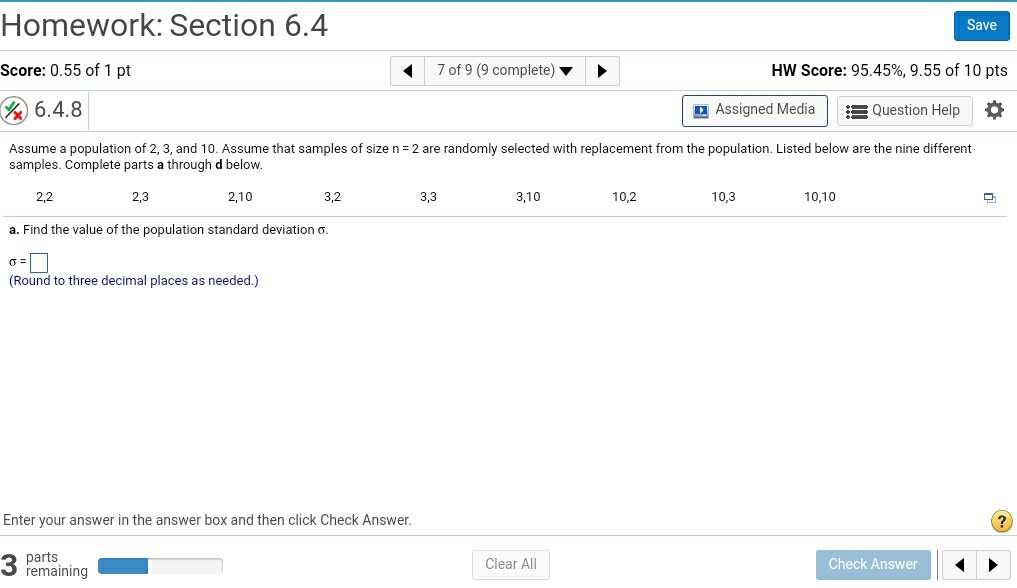Go to next question using top arrow

(602, 71)
